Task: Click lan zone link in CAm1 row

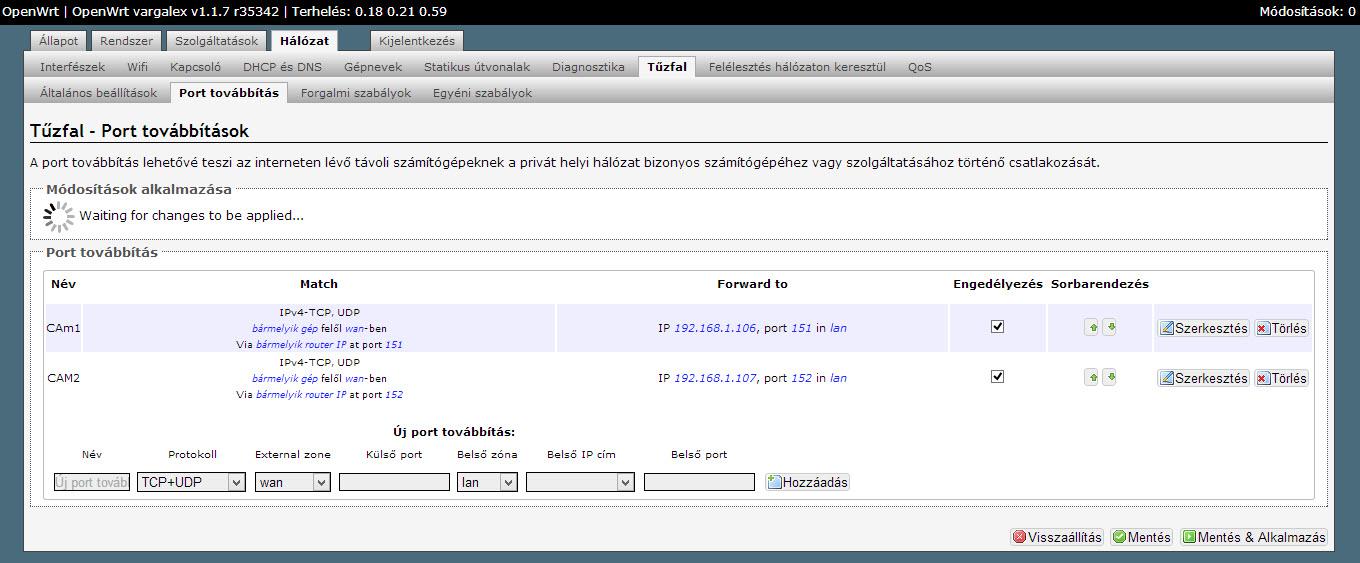Action: [x=838, y=328]
